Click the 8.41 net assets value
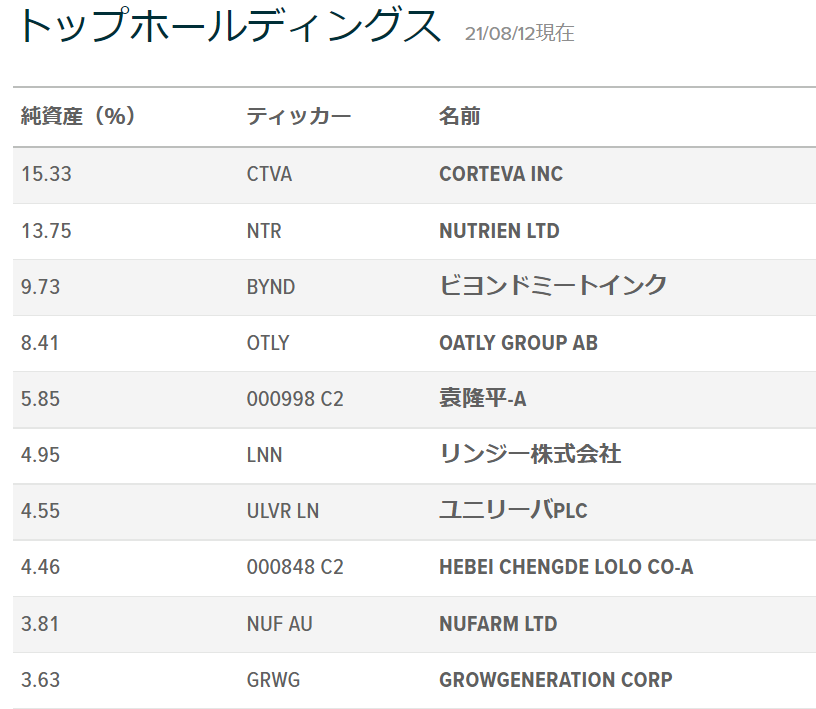Image resolution: width=816 pixels, height=709 pixels. coord(40,343)
